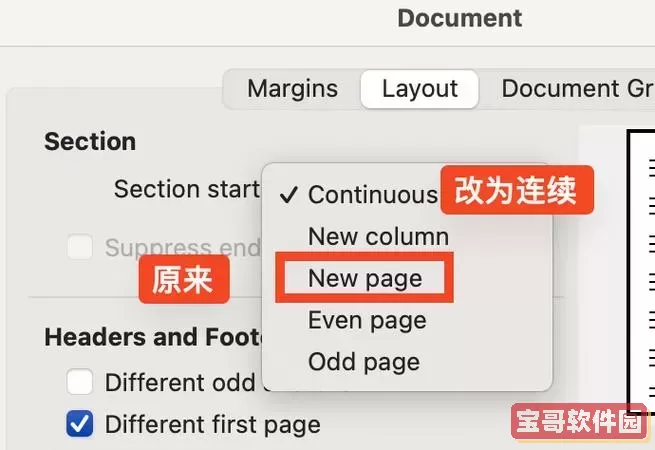Open the Document Grid tab

coord(578,89)
